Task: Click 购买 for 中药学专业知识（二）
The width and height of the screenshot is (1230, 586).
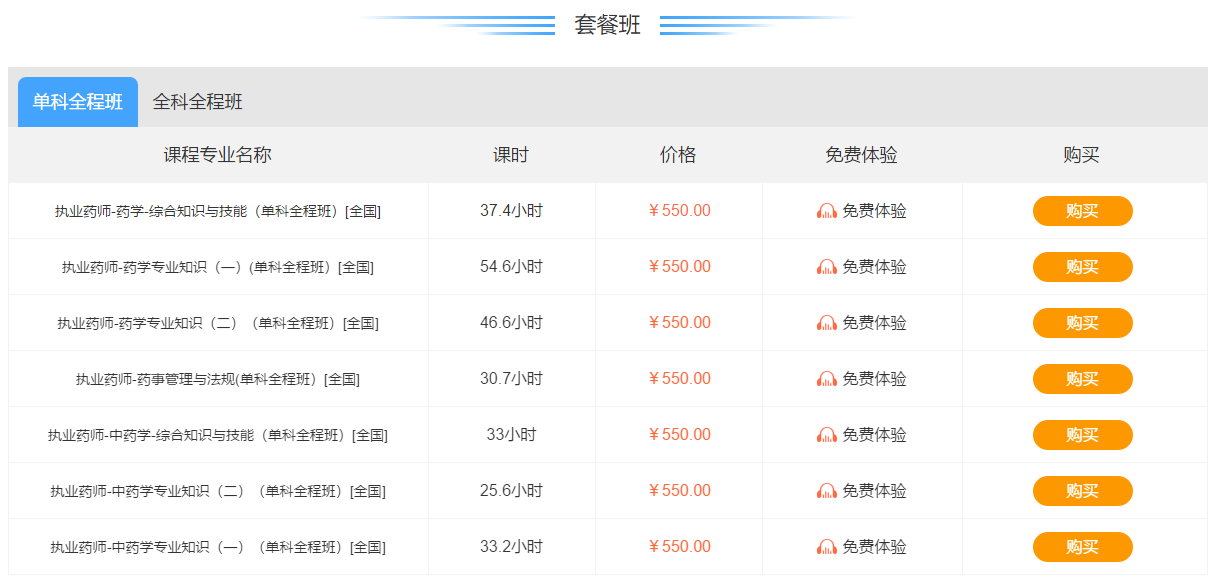Action: coord(1082,491)
